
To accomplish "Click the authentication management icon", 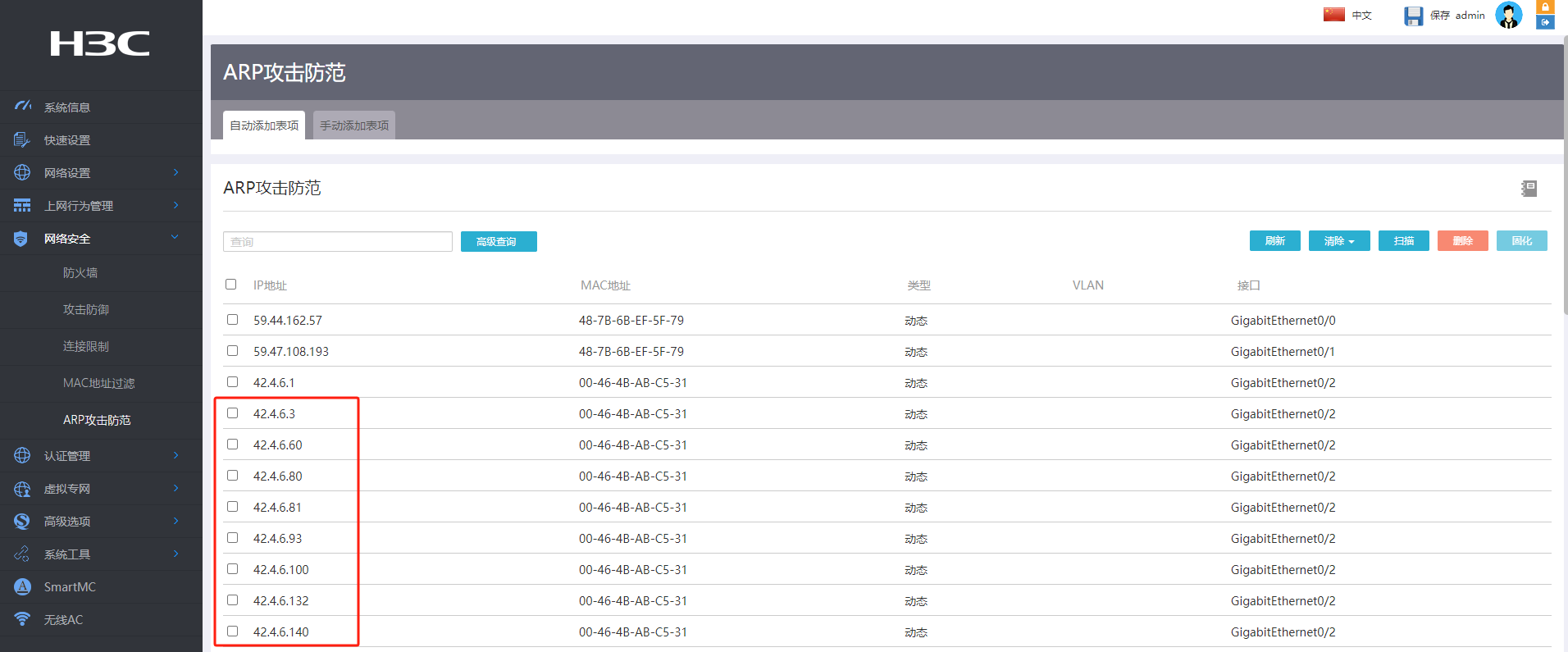I will (x=22, y=455).
